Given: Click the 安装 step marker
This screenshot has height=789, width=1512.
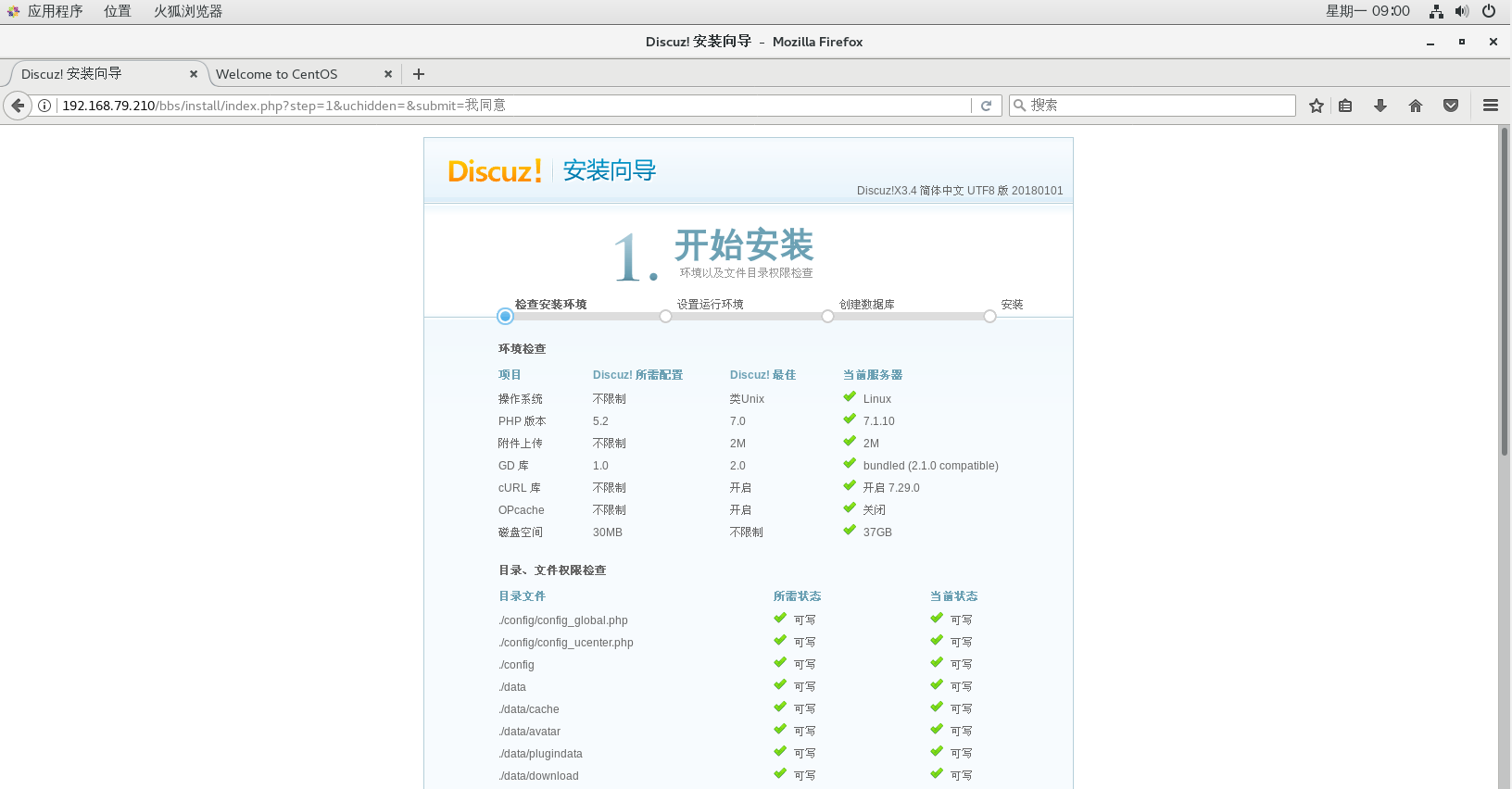Looking at the screenshot, I should (x=989, y=317).
